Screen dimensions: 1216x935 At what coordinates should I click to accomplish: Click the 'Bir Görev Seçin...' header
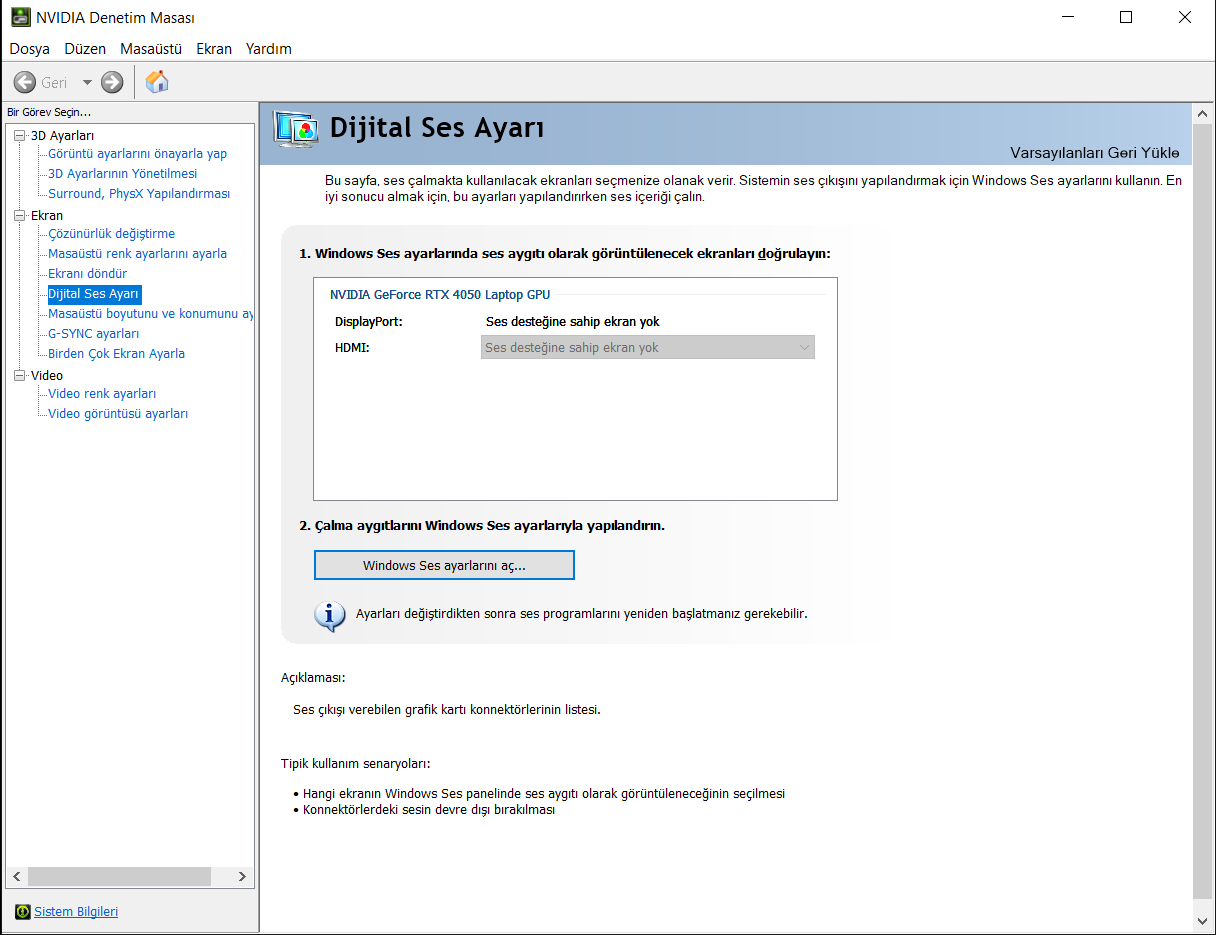49,112
